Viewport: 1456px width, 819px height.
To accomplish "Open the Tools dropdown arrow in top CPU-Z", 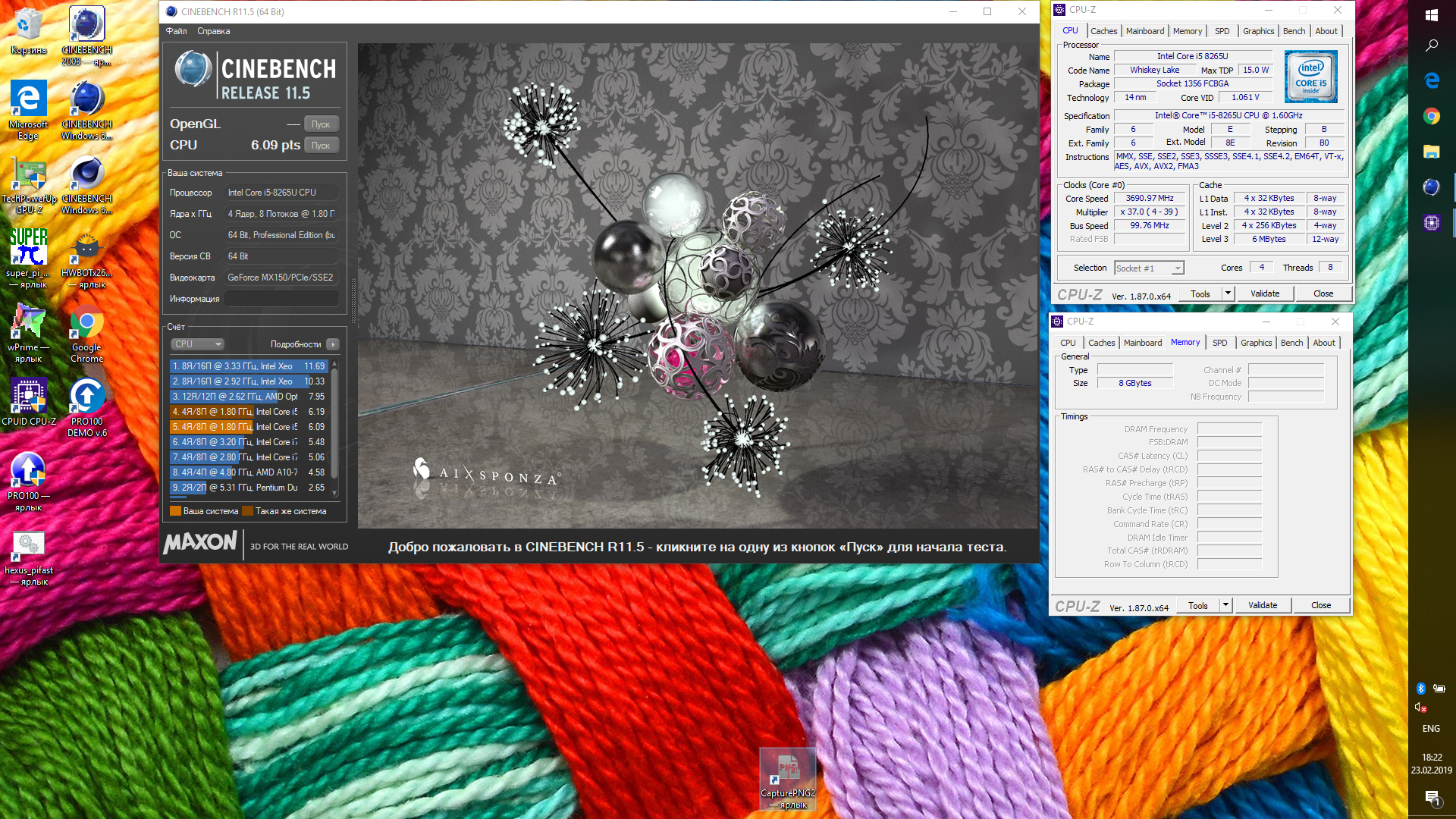I will click(x=1228, y=293).
